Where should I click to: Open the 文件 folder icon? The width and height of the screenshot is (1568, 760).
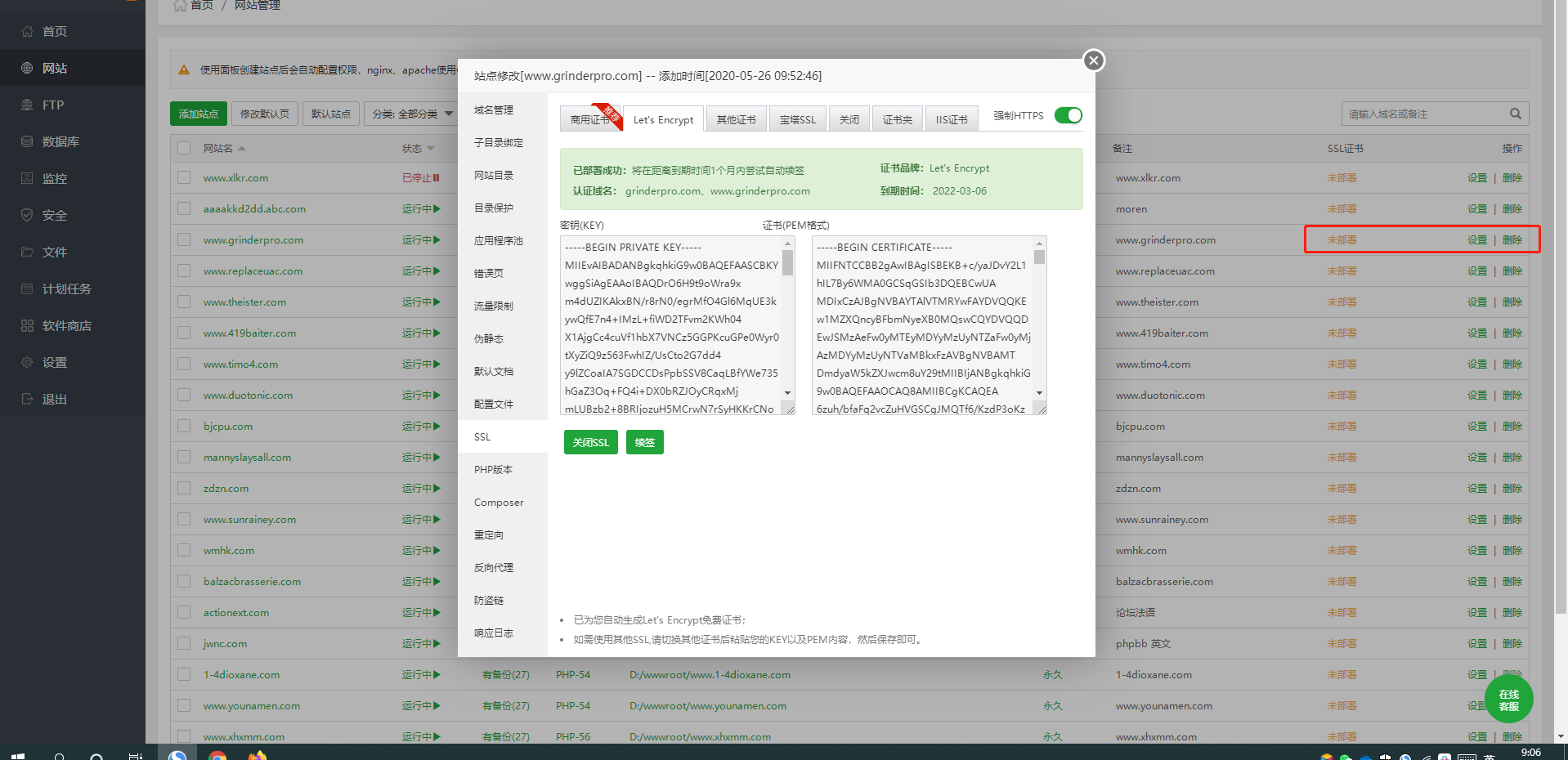pyautogui.click(x=27, y=252)
